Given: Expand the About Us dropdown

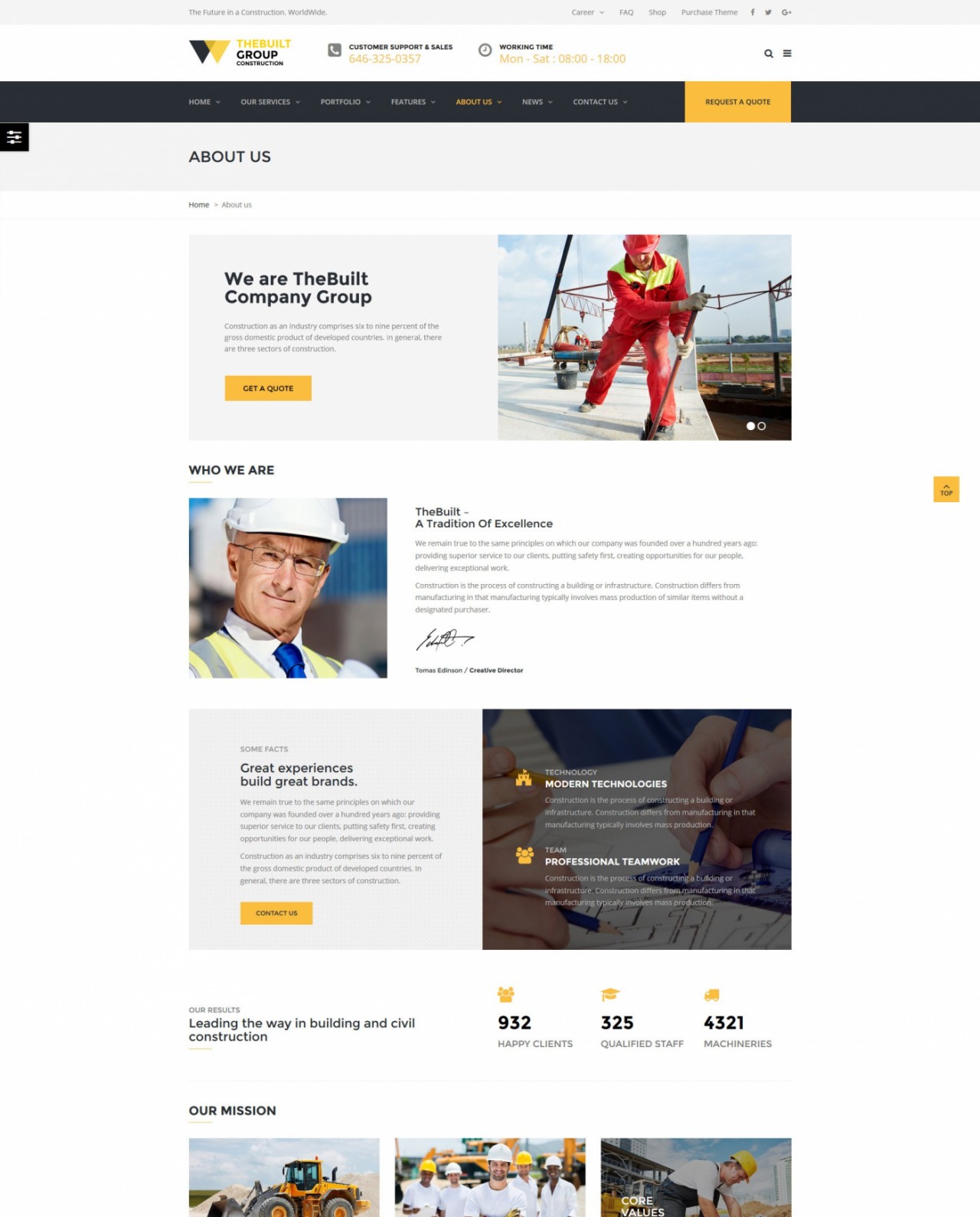Looking at the screenshot, I should pos(479,102).
